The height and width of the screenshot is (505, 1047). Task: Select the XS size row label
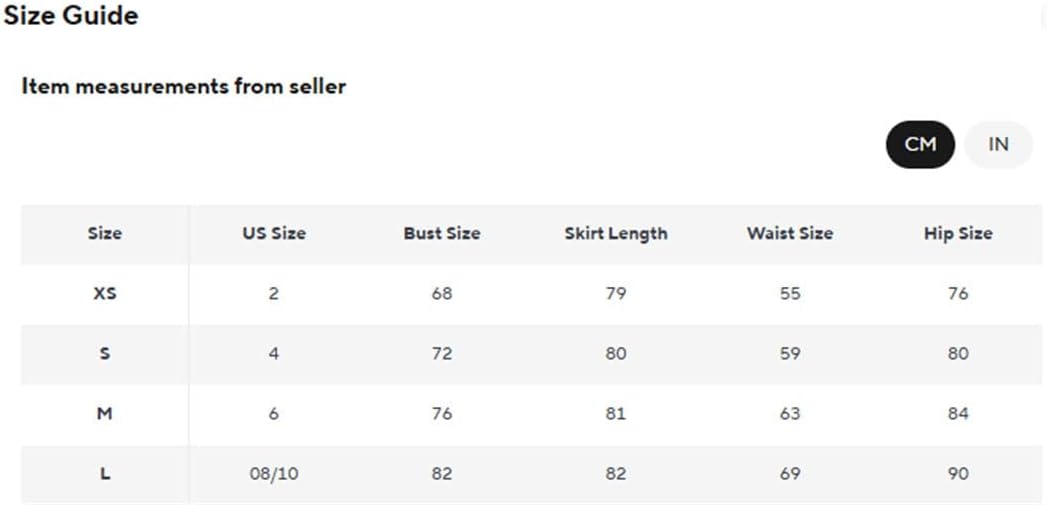[105, 293]
